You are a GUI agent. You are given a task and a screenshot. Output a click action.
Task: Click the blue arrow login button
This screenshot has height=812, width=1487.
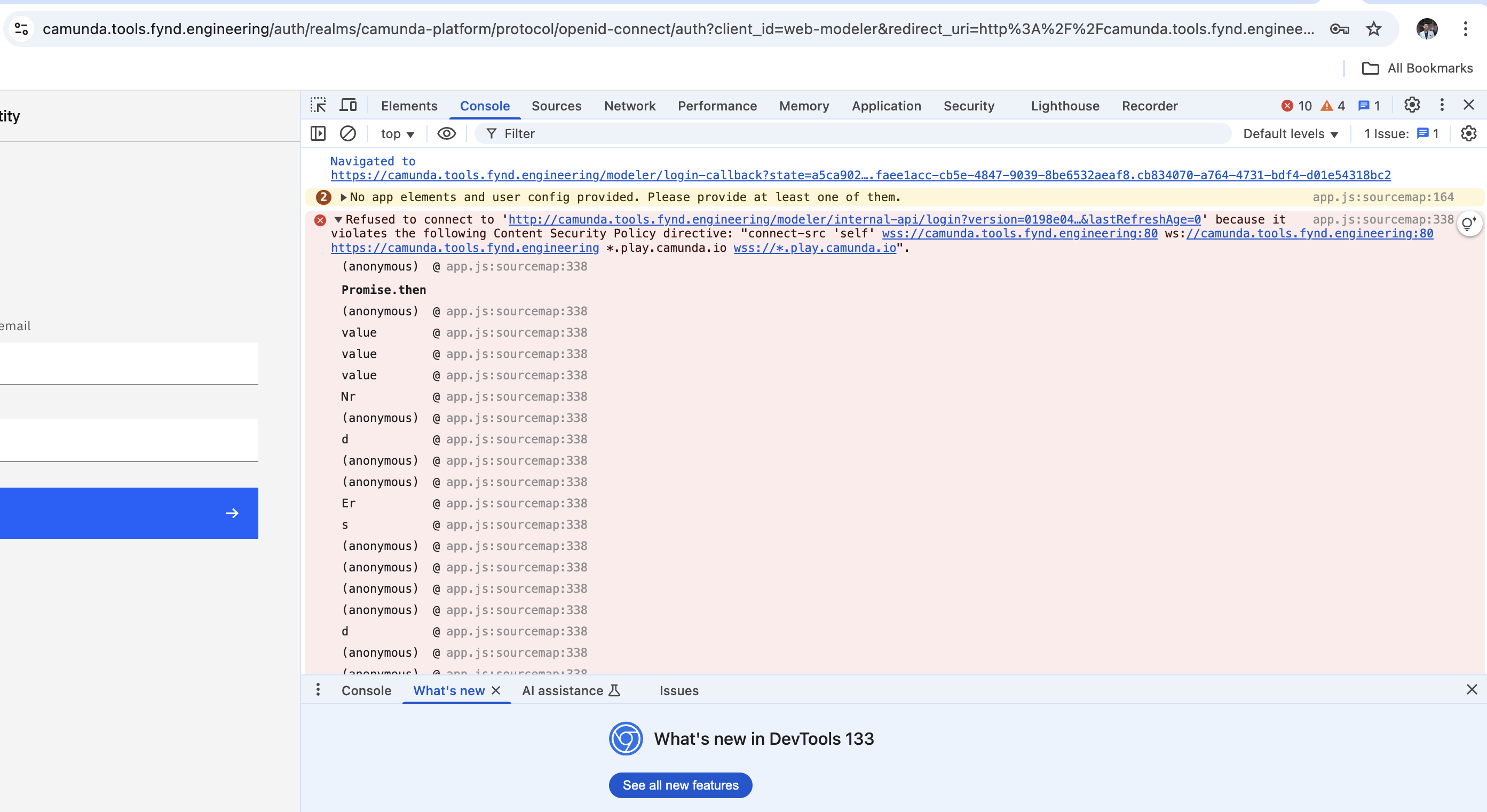[129, 513]
